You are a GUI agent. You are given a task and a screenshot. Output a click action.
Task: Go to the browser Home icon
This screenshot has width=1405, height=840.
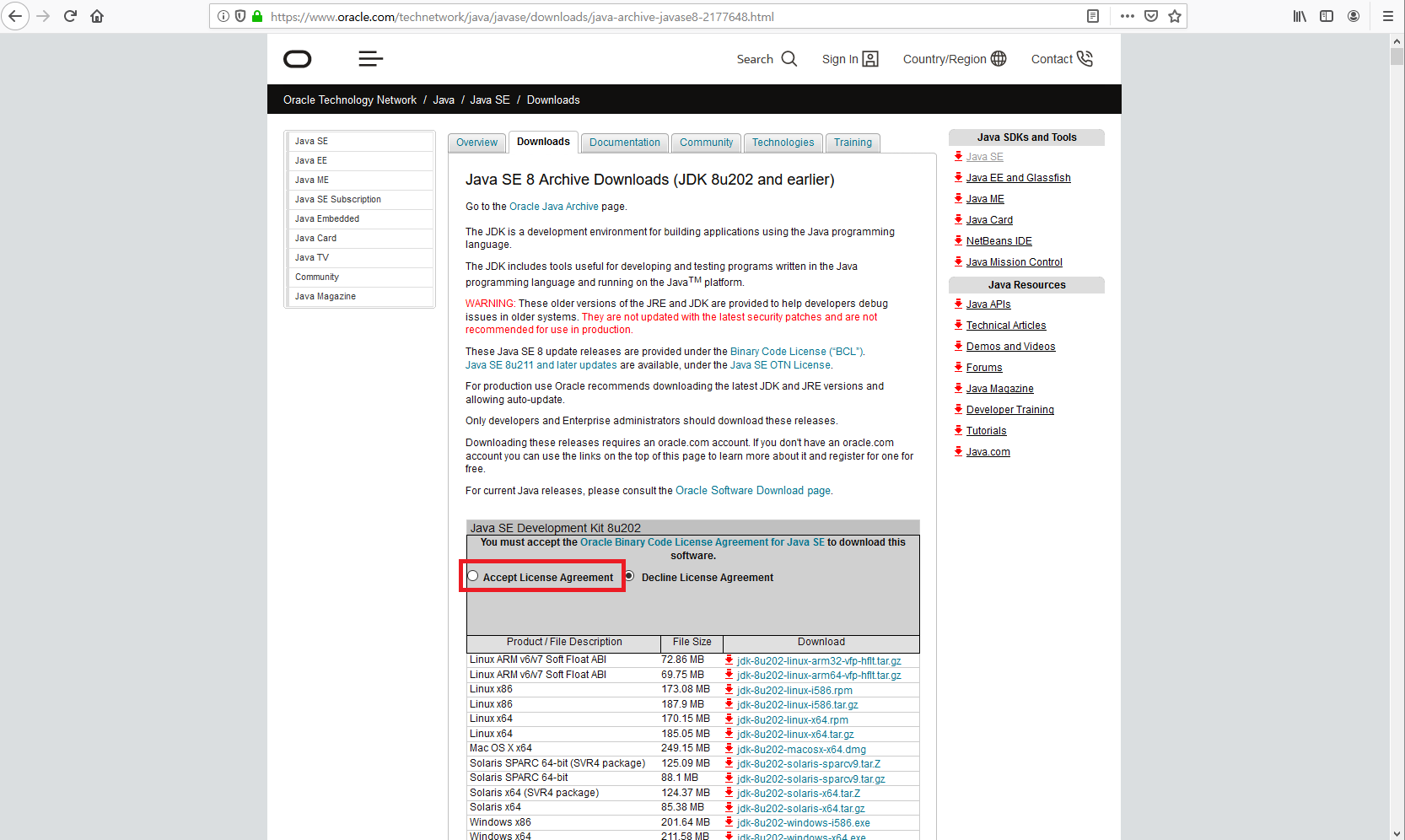click(97, 16)
